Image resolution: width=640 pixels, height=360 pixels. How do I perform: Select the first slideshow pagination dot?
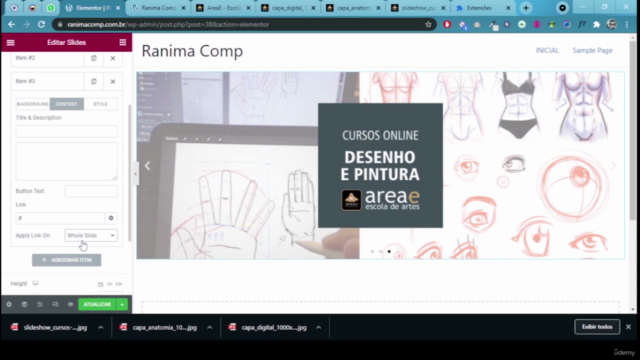coord(372,251)
